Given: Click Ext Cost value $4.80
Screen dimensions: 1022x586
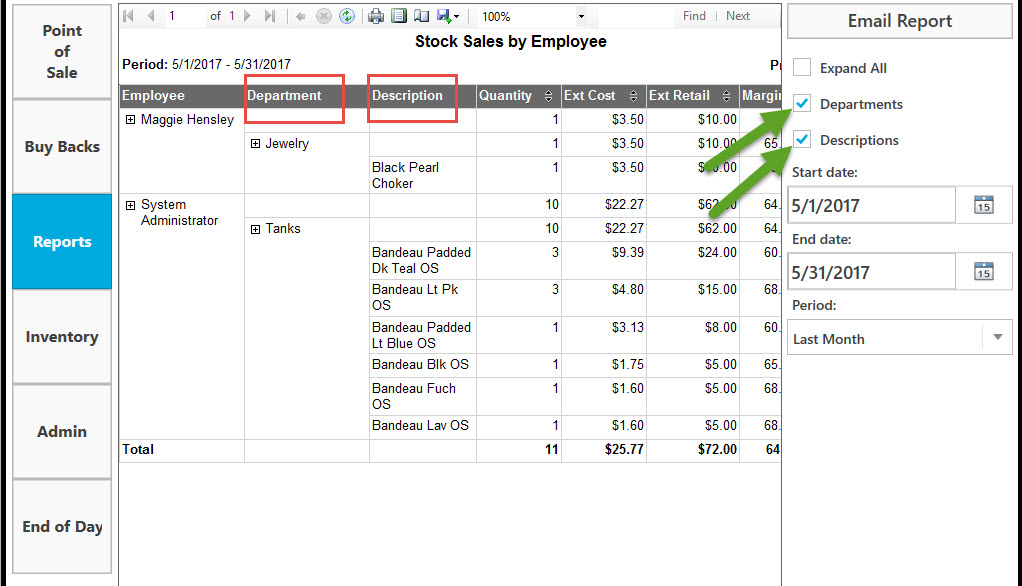Looking at the screenshot, I should (x=628, y=289).
